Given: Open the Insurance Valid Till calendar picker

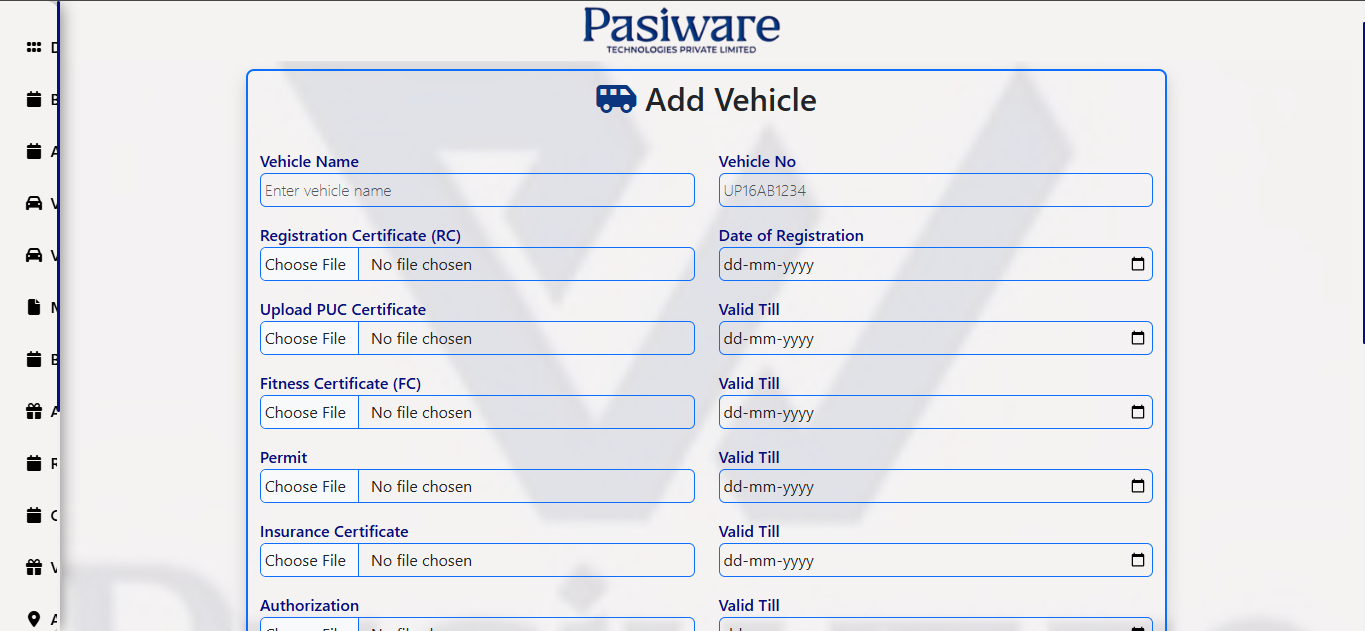Looking at the screenshot, I should (1137, 560).
